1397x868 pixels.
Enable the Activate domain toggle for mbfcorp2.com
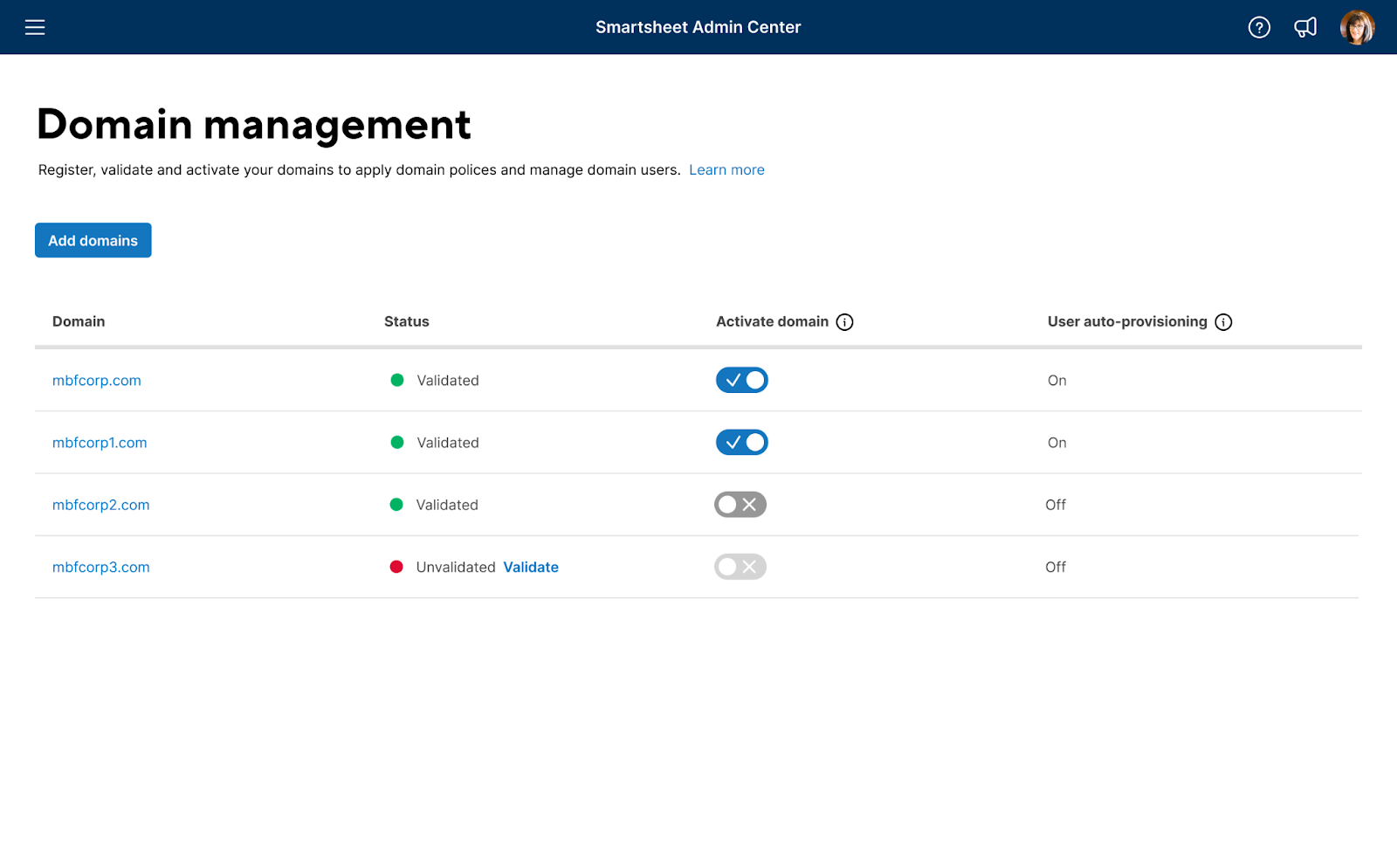pos(740,505)
